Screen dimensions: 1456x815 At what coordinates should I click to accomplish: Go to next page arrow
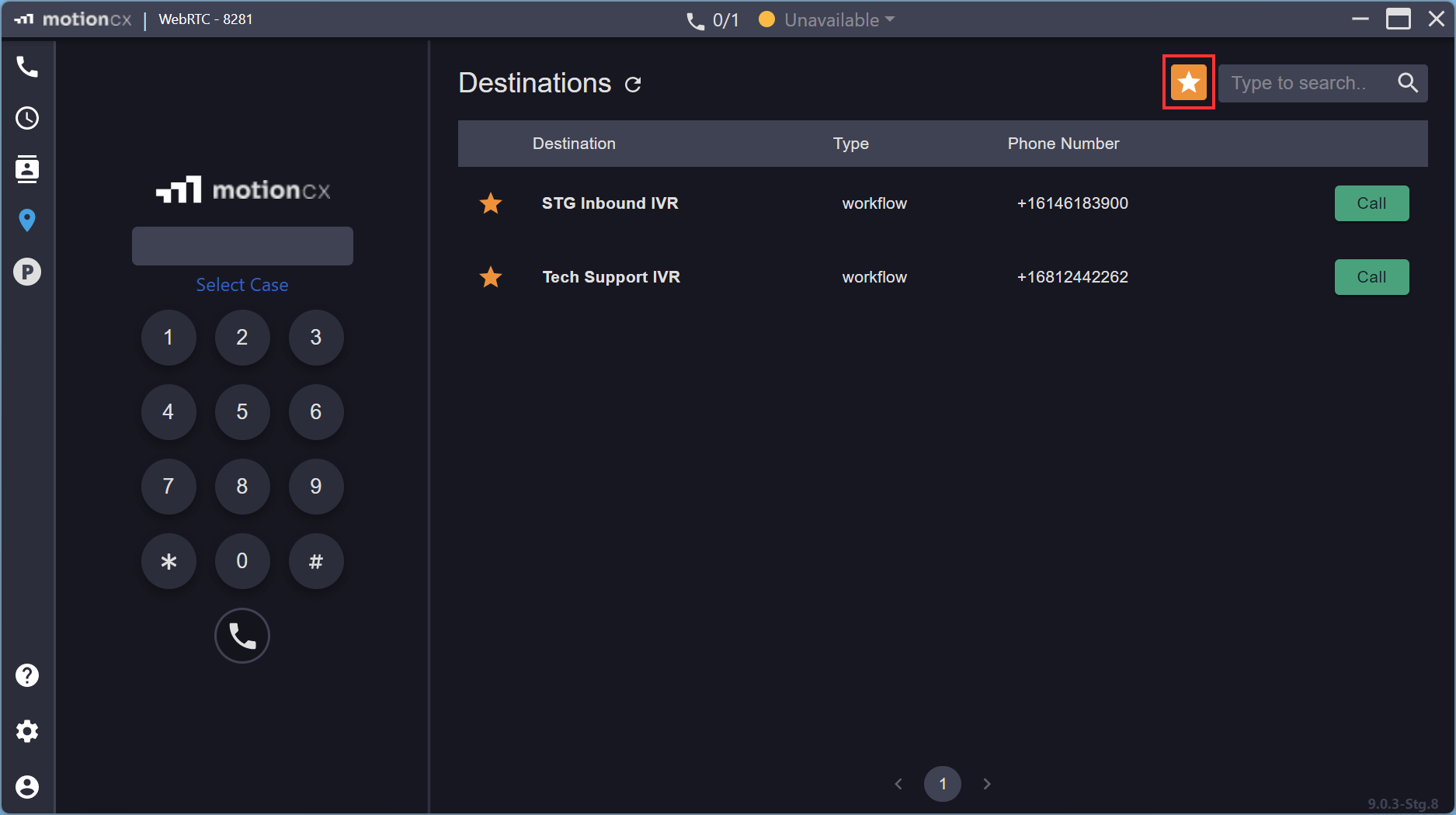pos(987,784)
